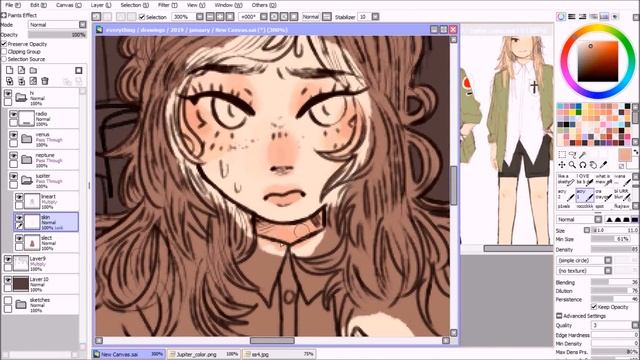Enable Clipping Group checkbox
Screen dimensions: 640x360
click(4, 51)
